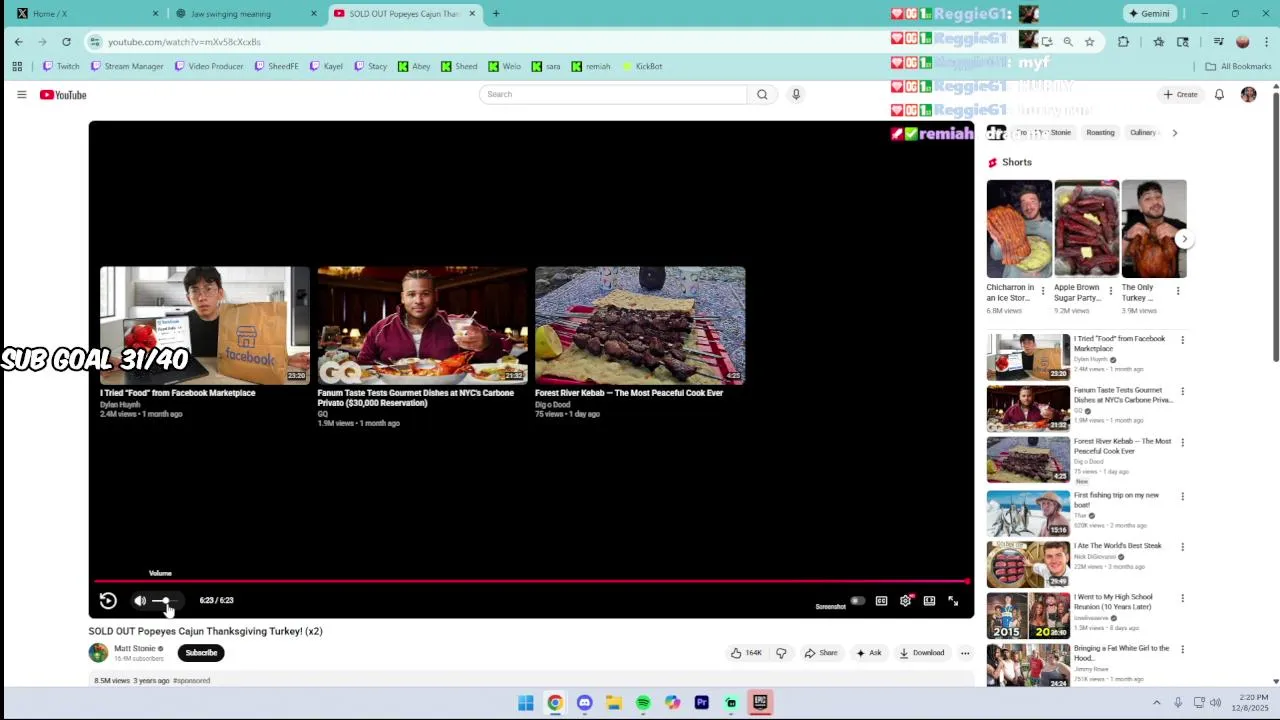Open the KickBot bookmark
This screenshot has width=1280, height=720.
(642, 66)
